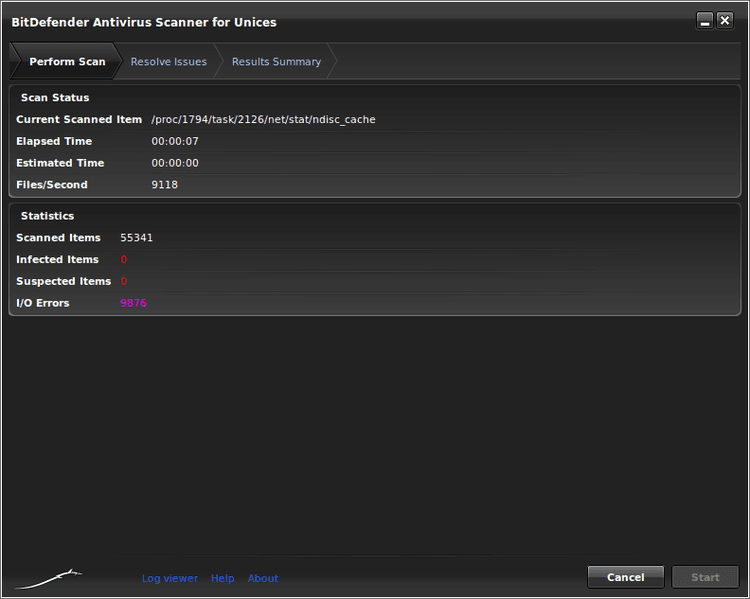Click the Files/Second value 9118

point(164,185)
